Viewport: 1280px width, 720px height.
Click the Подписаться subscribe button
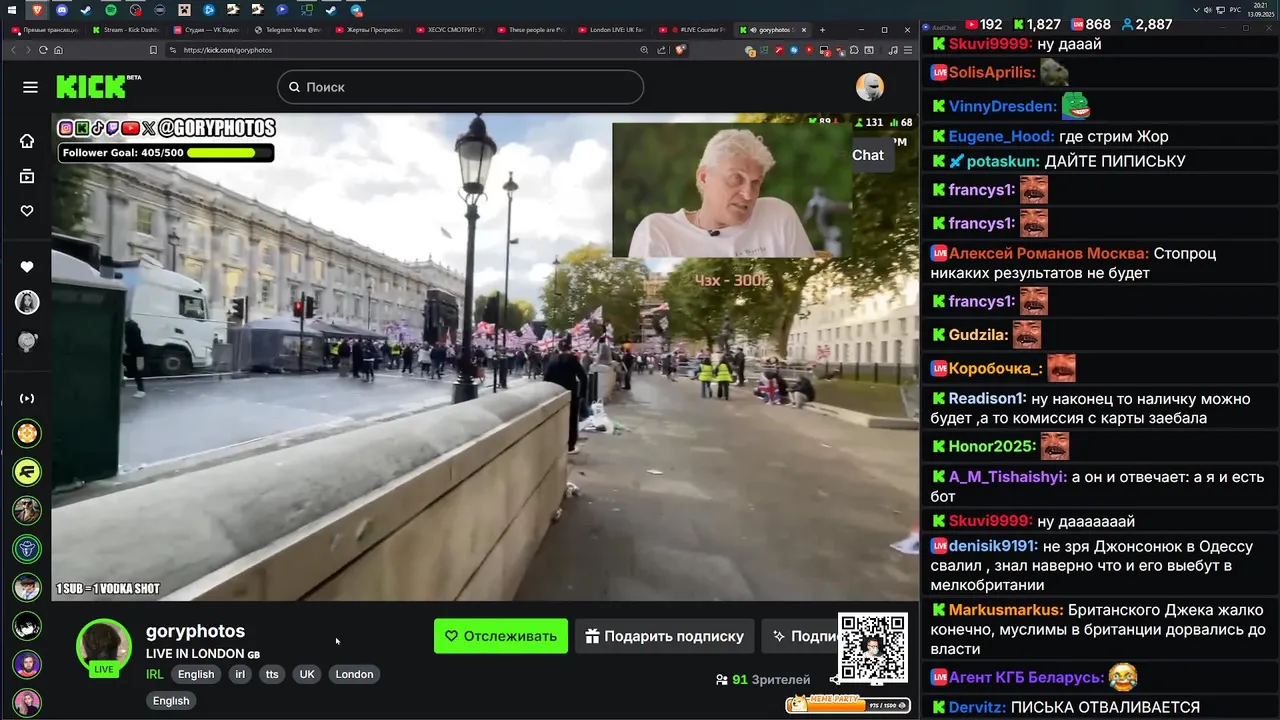point(800,636)
